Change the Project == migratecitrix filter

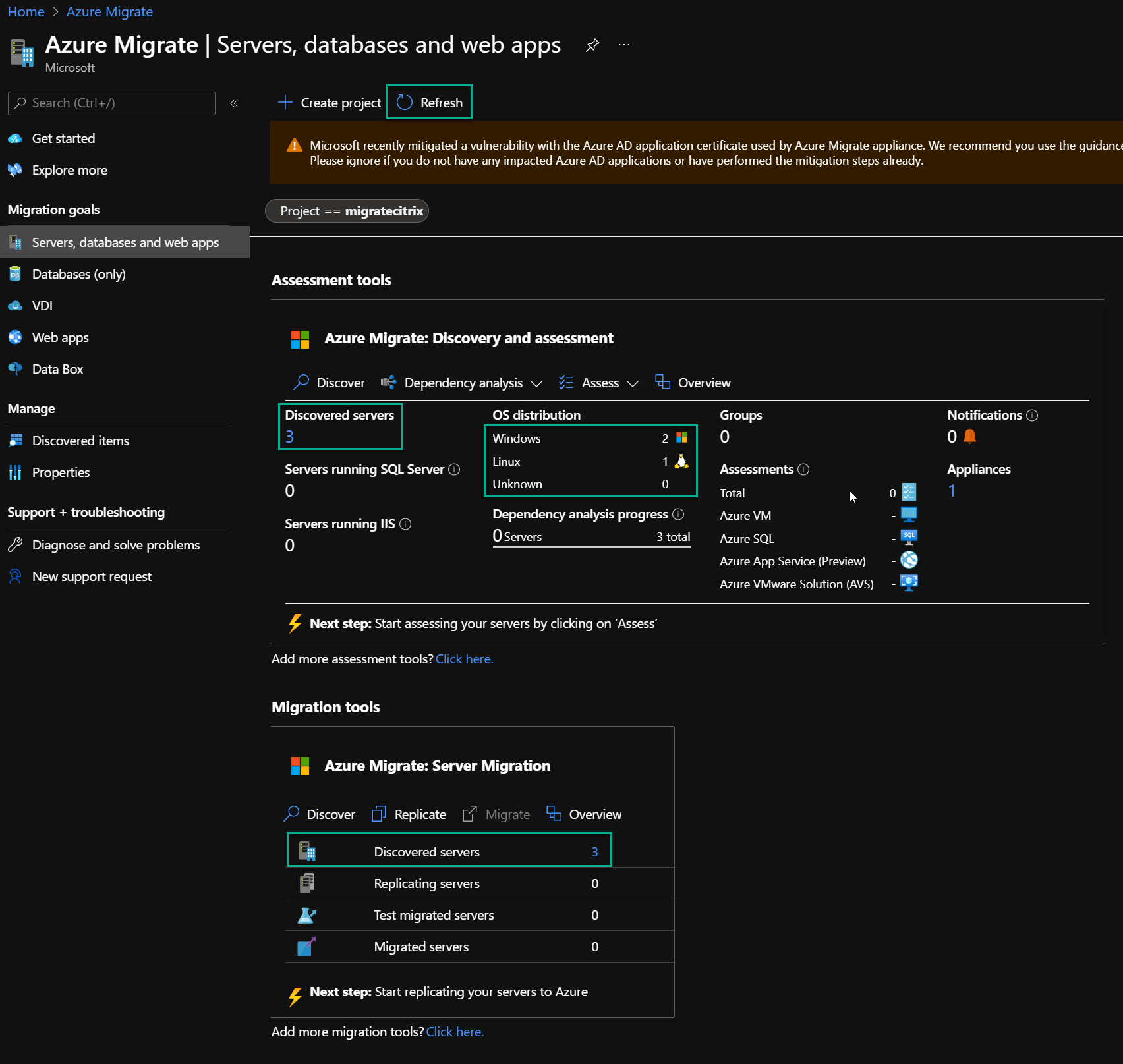point(347,211)
